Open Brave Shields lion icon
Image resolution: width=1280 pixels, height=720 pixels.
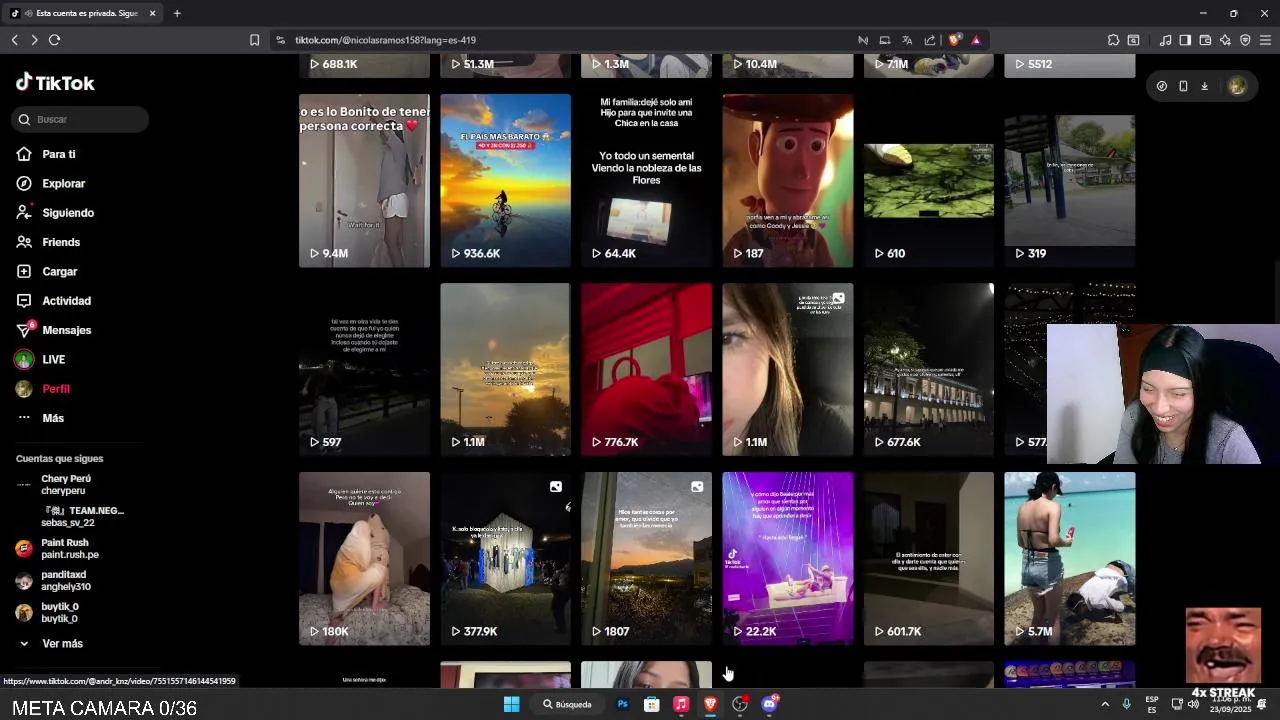955,40
